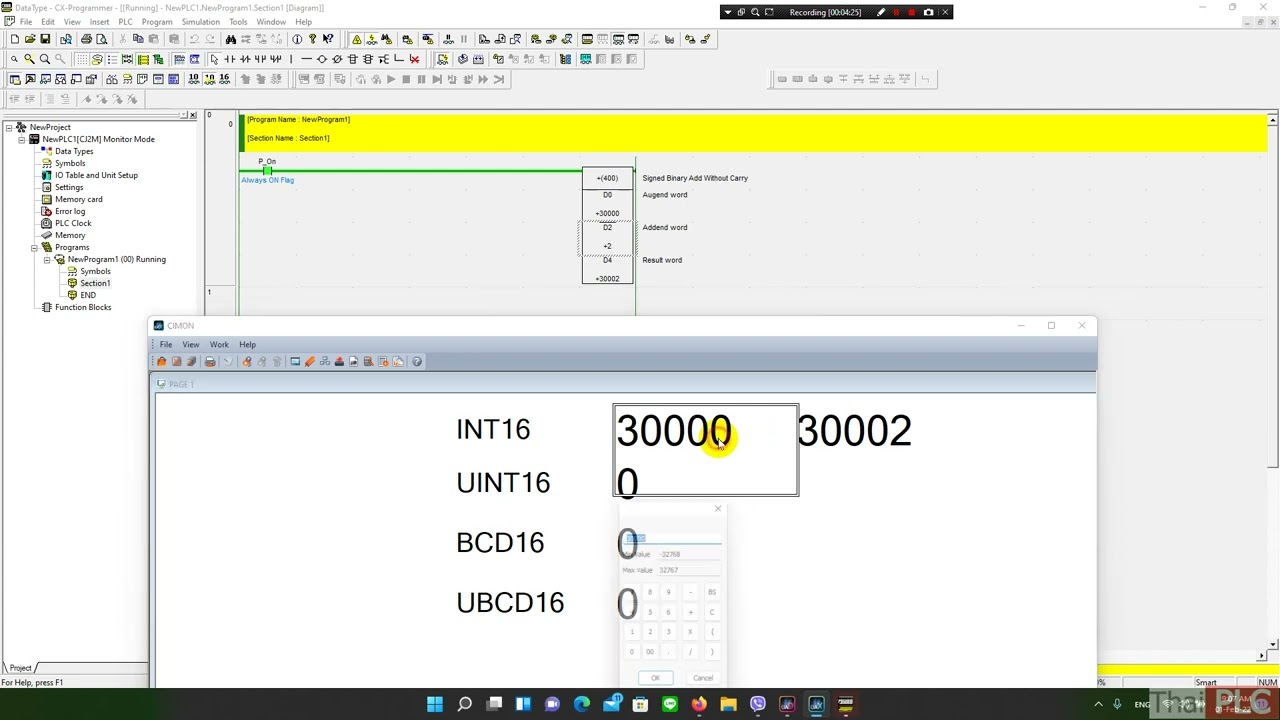Select END section in project tree

coord(88,295)
